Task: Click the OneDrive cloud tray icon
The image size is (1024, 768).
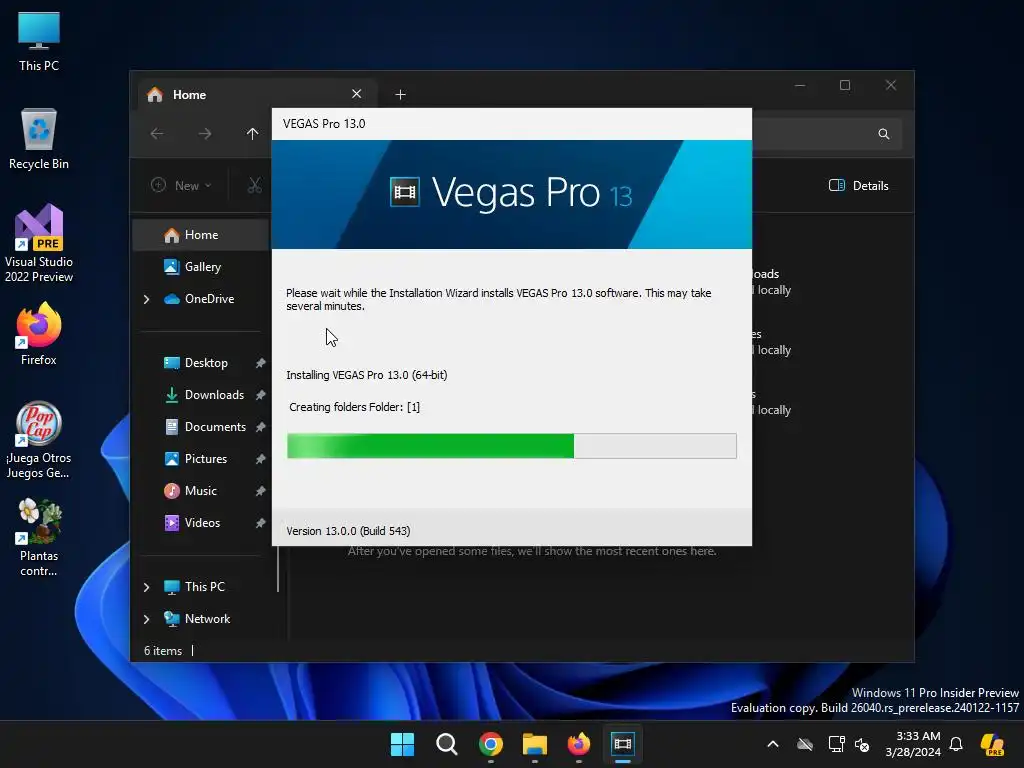Action: 805,744
